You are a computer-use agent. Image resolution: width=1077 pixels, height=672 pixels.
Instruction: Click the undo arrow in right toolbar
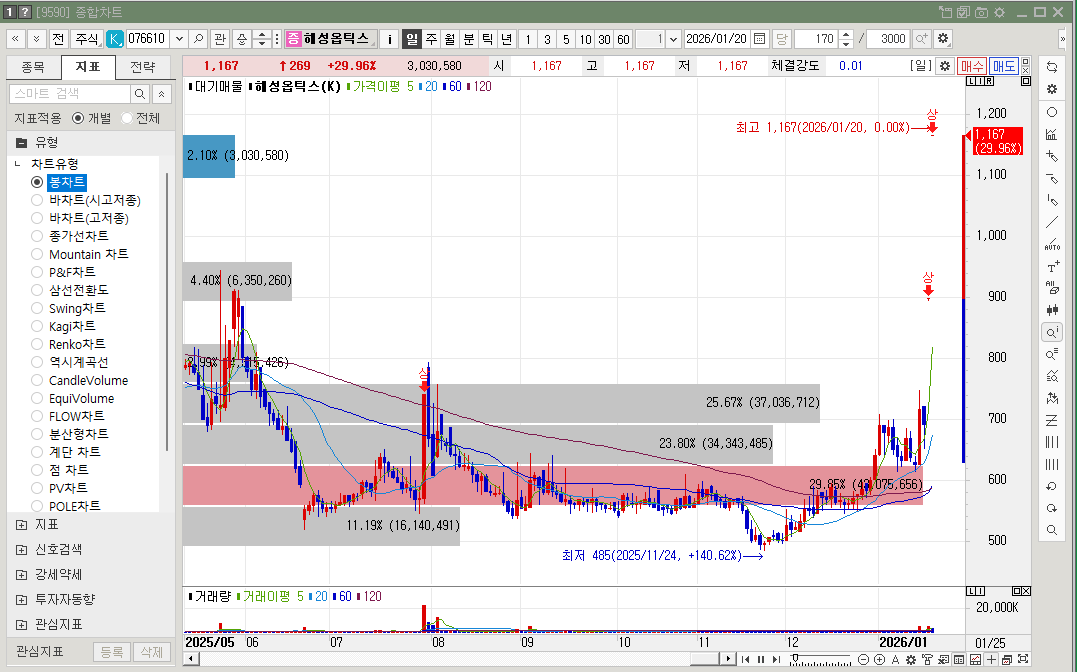pos(1052,486)
